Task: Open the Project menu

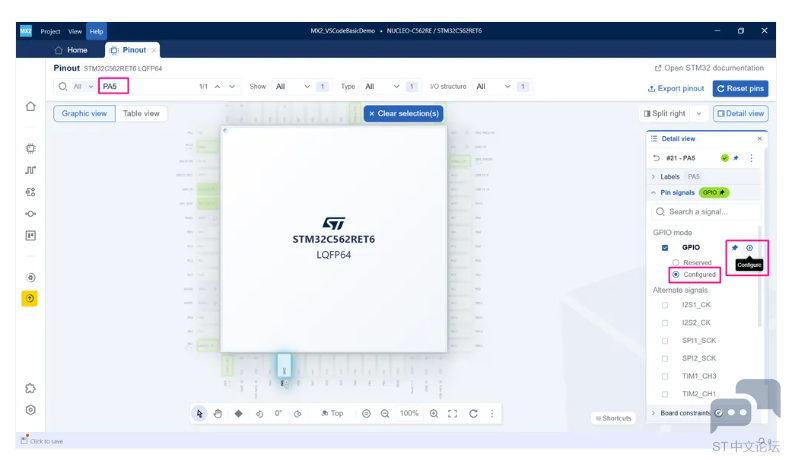Action: tap(50, 31)
